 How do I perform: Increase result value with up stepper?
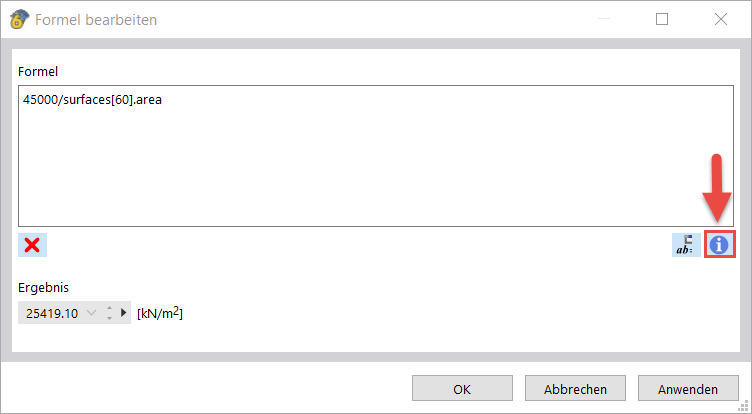click(109, 309)
